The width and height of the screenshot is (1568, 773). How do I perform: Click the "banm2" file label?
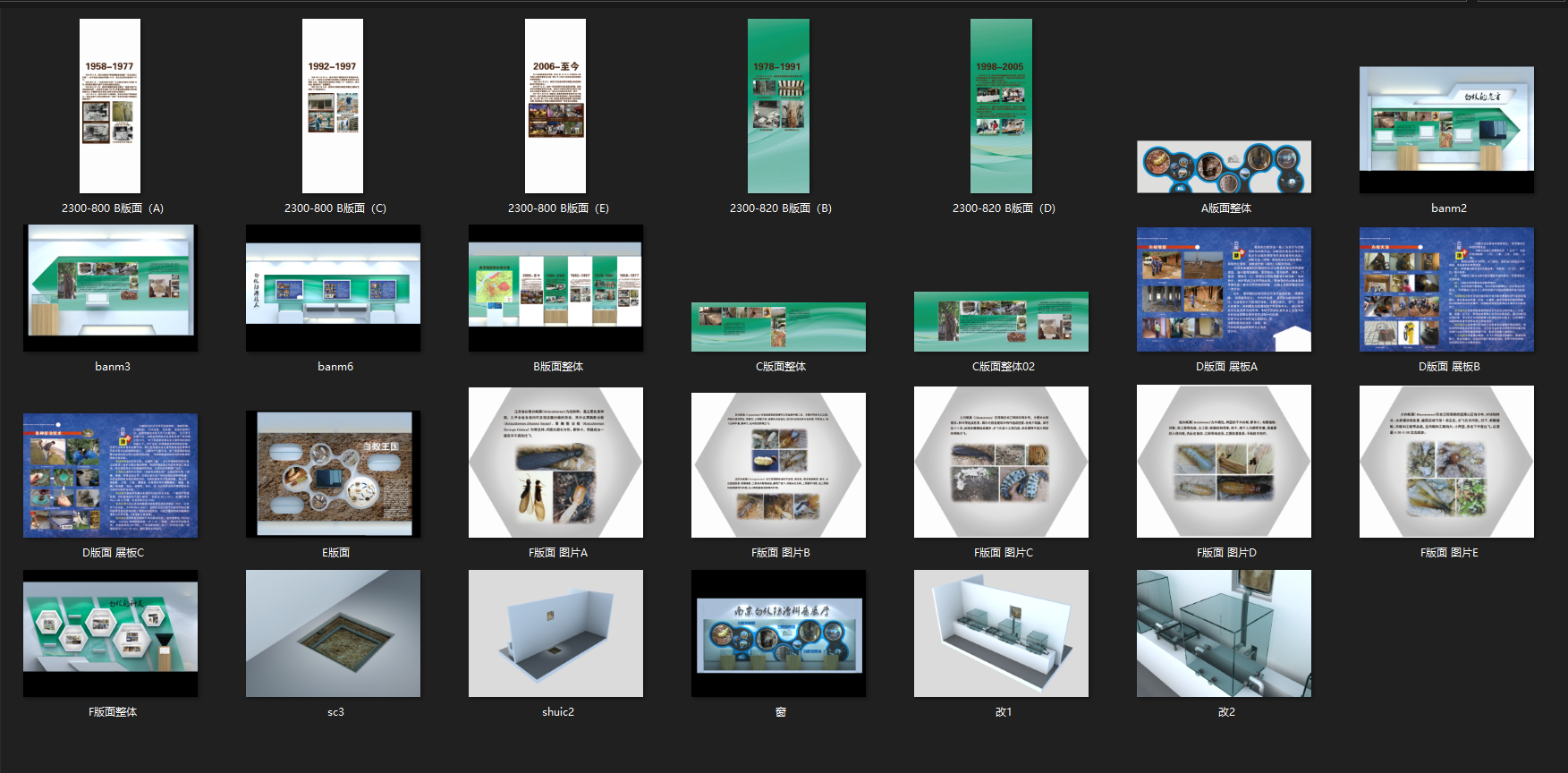coord(1449,208)
